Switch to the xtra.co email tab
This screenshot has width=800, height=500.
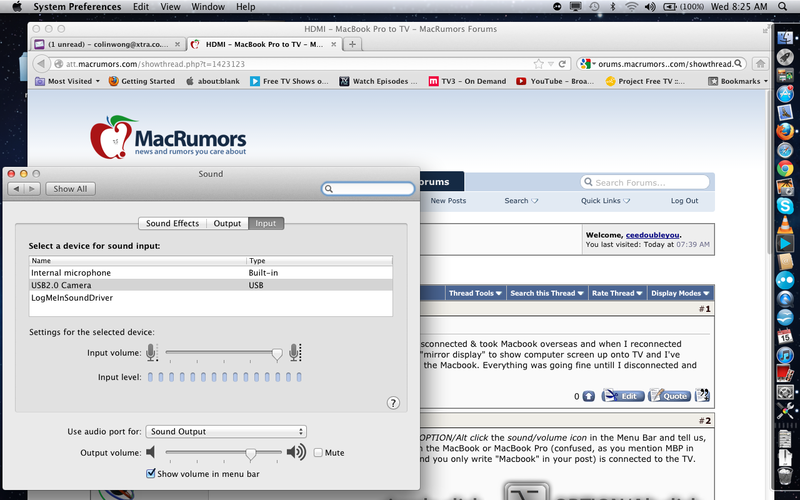pos(108,44)
